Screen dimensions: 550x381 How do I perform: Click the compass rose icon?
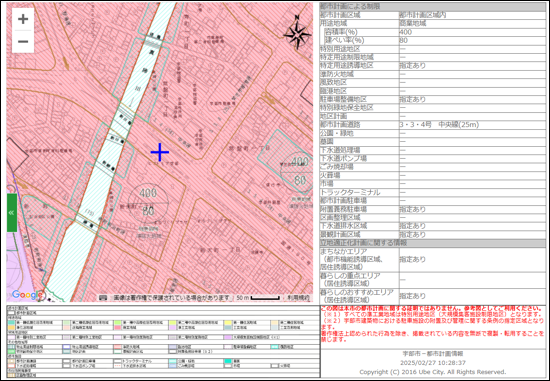(x=297, y=33)
